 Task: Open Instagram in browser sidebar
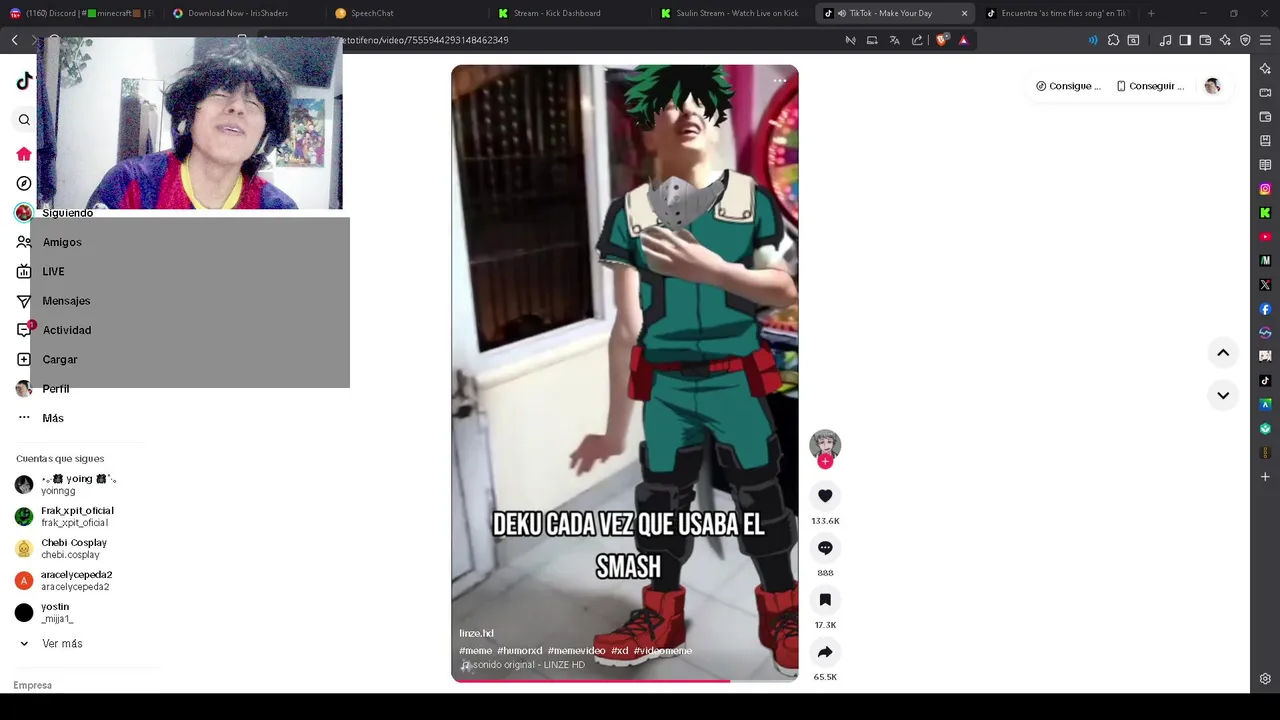[x=1265, y=189]
